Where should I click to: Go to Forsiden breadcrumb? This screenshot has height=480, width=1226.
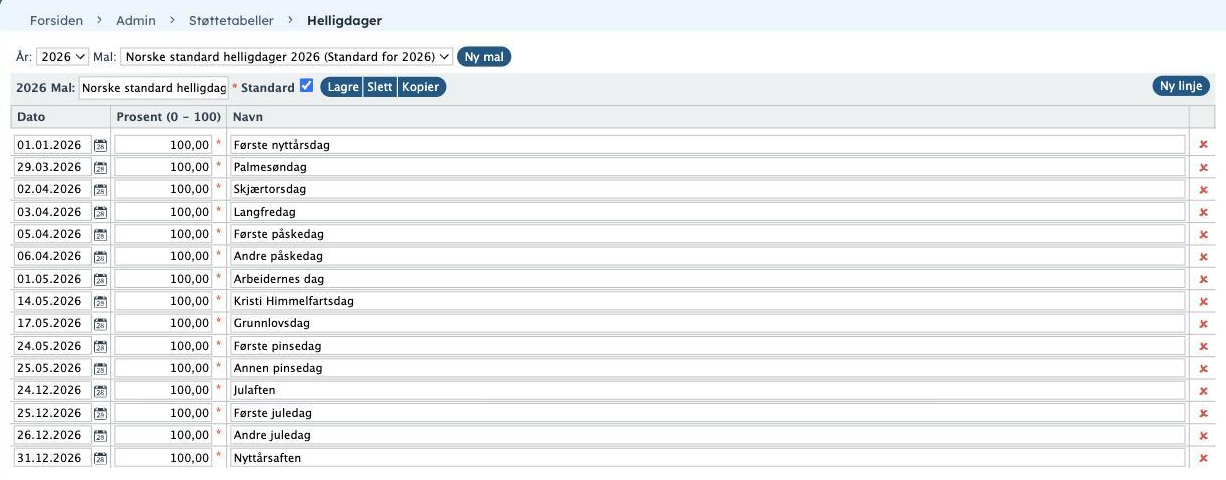(57, 20)
